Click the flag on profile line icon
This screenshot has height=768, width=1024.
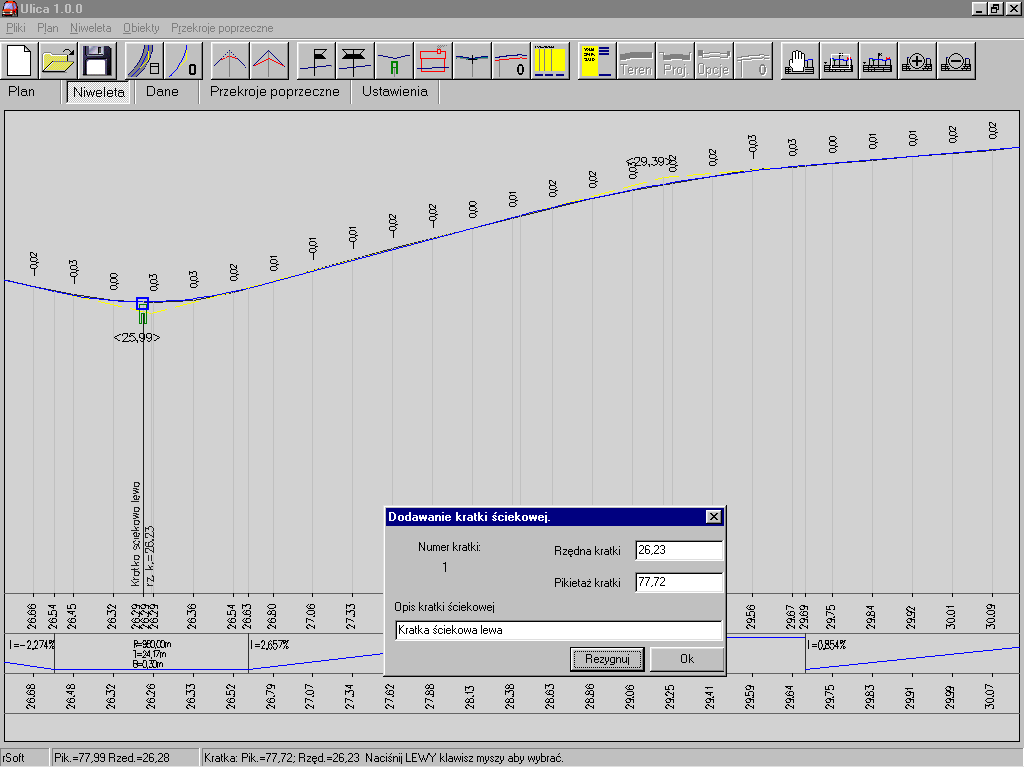[x=318, y=61]
